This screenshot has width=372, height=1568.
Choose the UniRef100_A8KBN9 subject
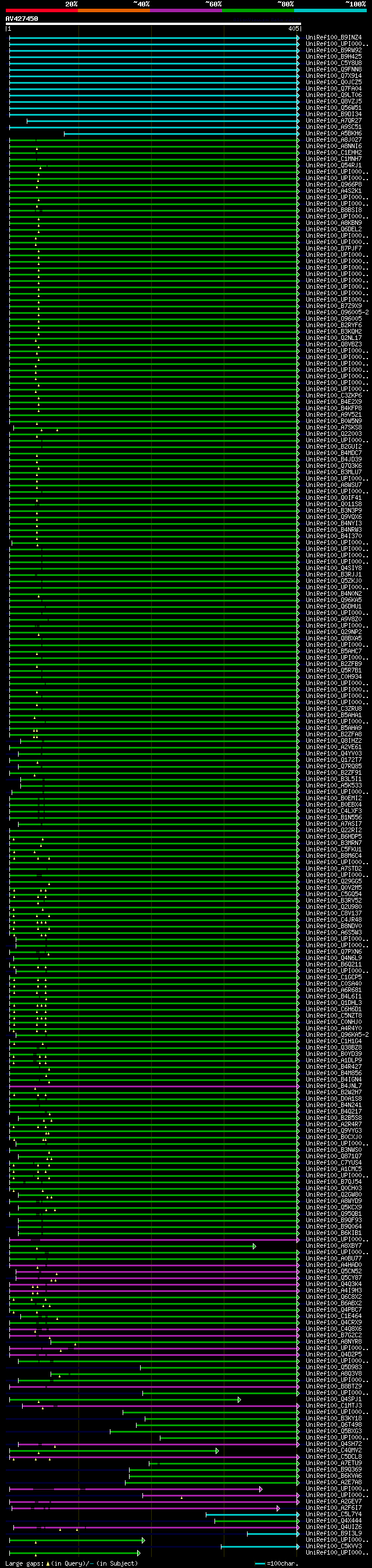click(x=334, y=223)
